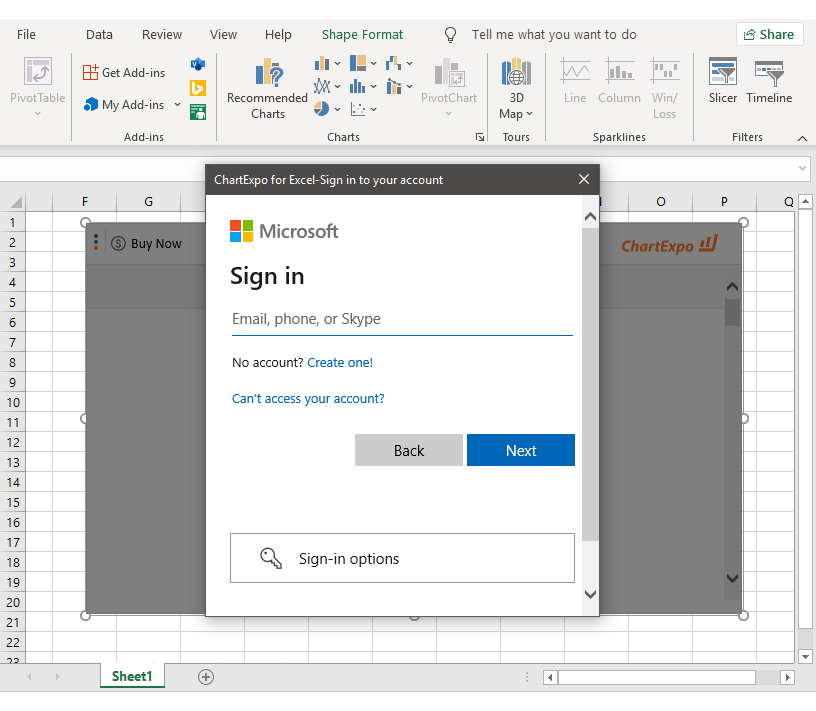Open the File menu

point(26,34)
